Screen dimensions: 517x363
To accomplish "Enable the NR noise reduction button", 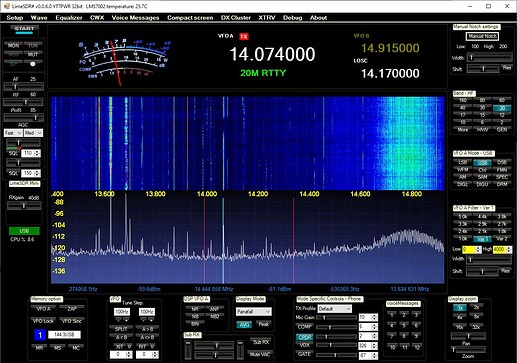I will click(195, 309).
